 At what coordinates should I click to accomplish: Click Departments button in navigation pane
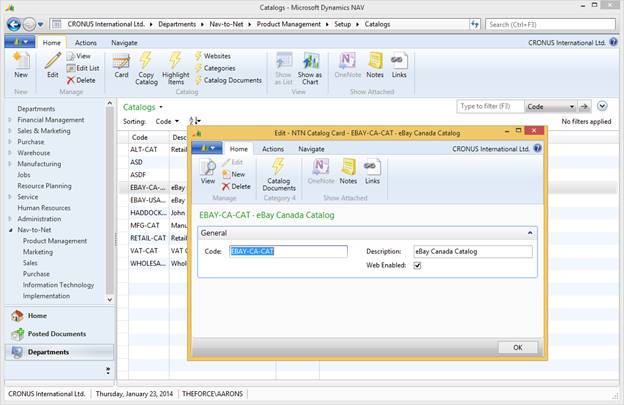point(59,352)
